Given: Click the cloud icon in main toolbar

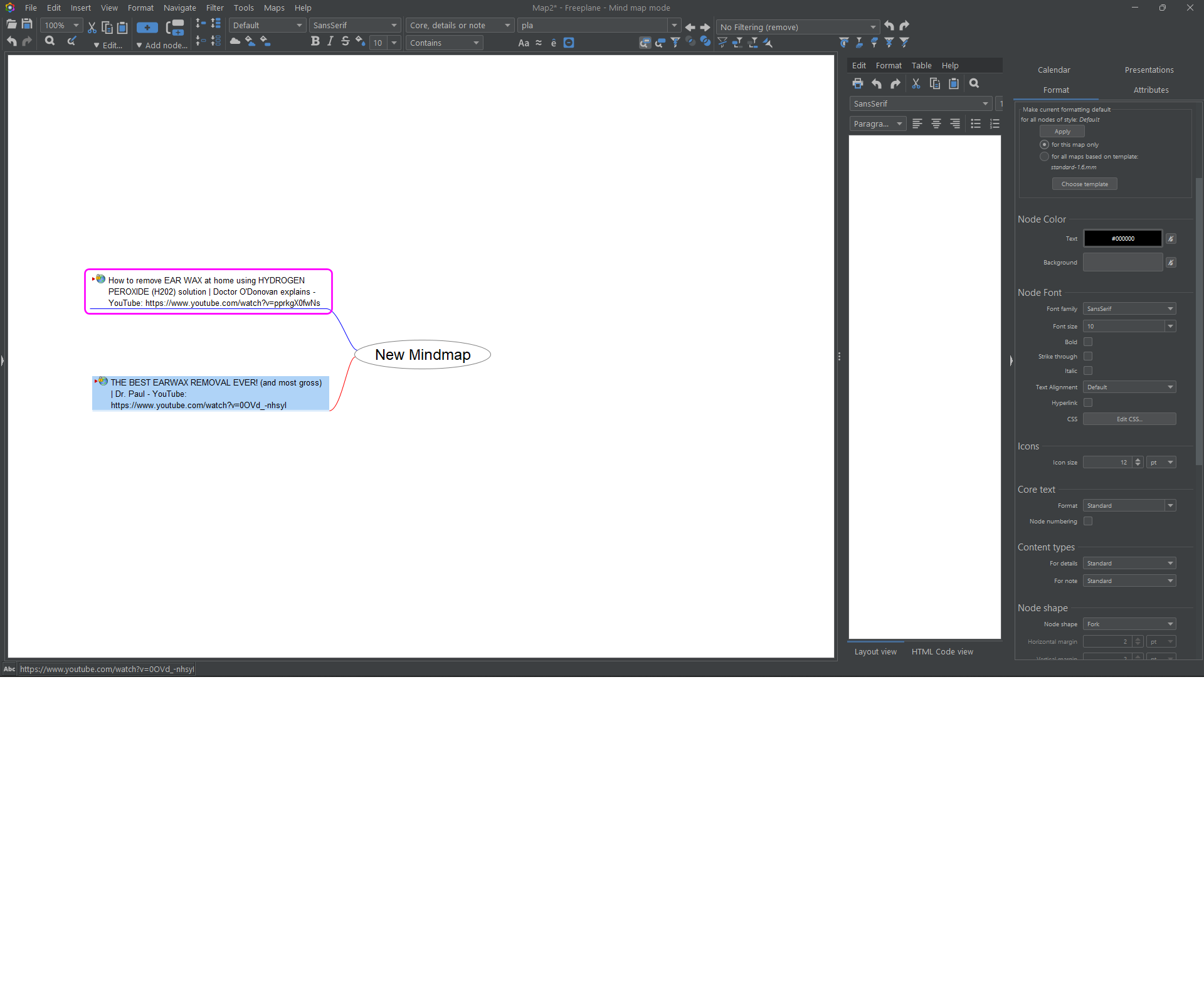Looking at the screenshot, I should tap(235, 41).
